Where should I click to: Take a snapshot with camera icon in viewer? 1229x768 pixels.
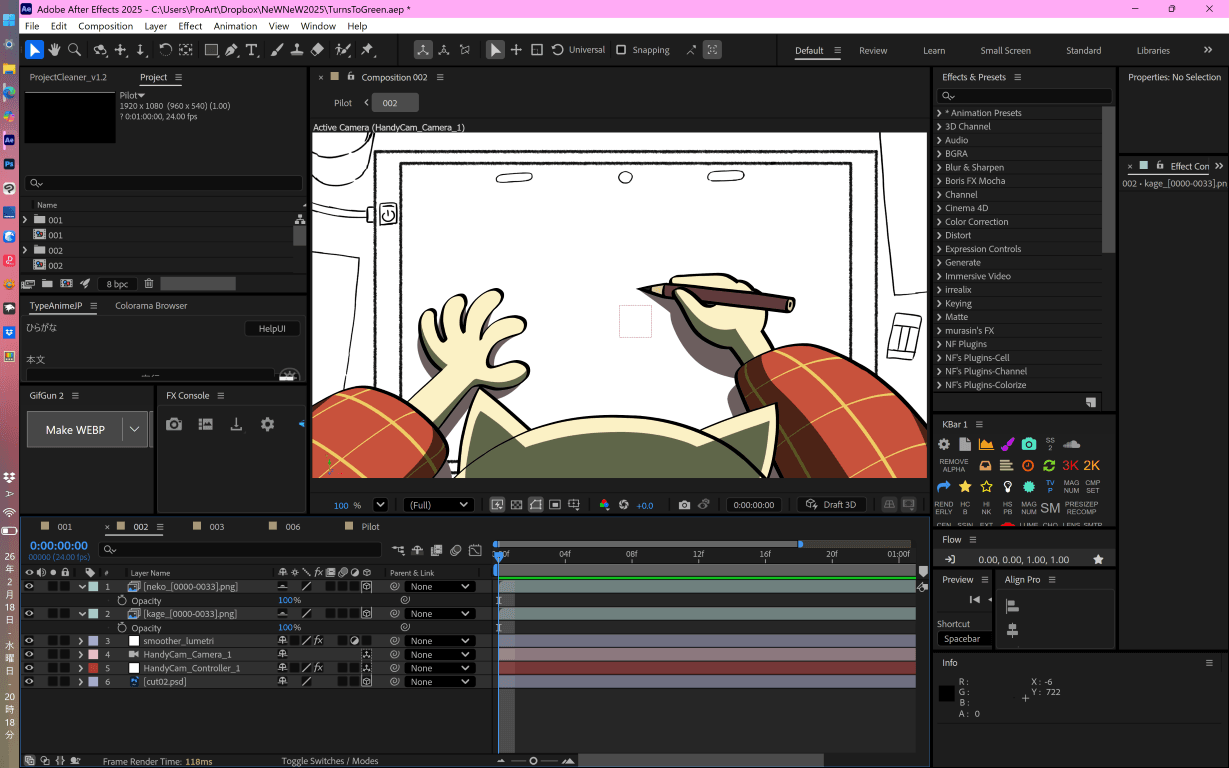click(684, 505)
